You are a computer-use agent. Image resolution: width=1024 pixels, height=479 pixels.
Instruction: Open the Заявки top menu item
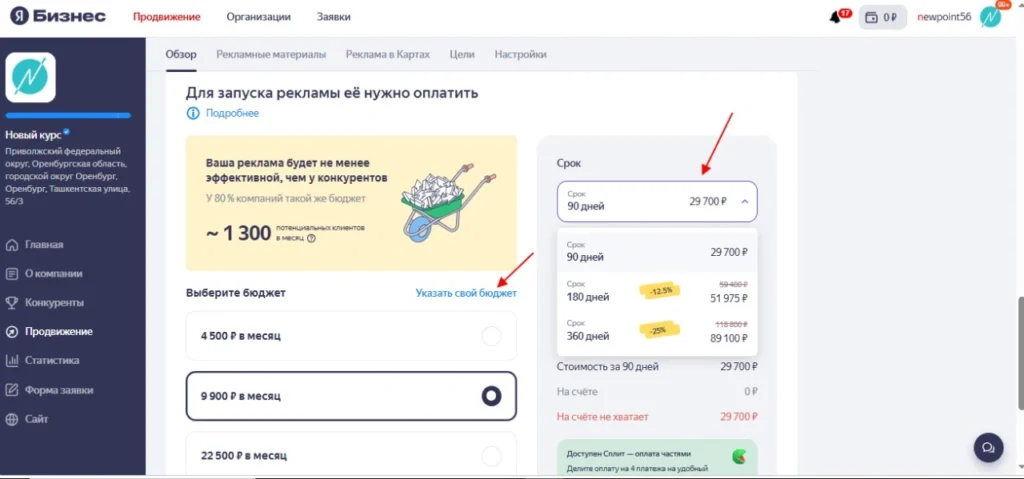pos(333,17)
